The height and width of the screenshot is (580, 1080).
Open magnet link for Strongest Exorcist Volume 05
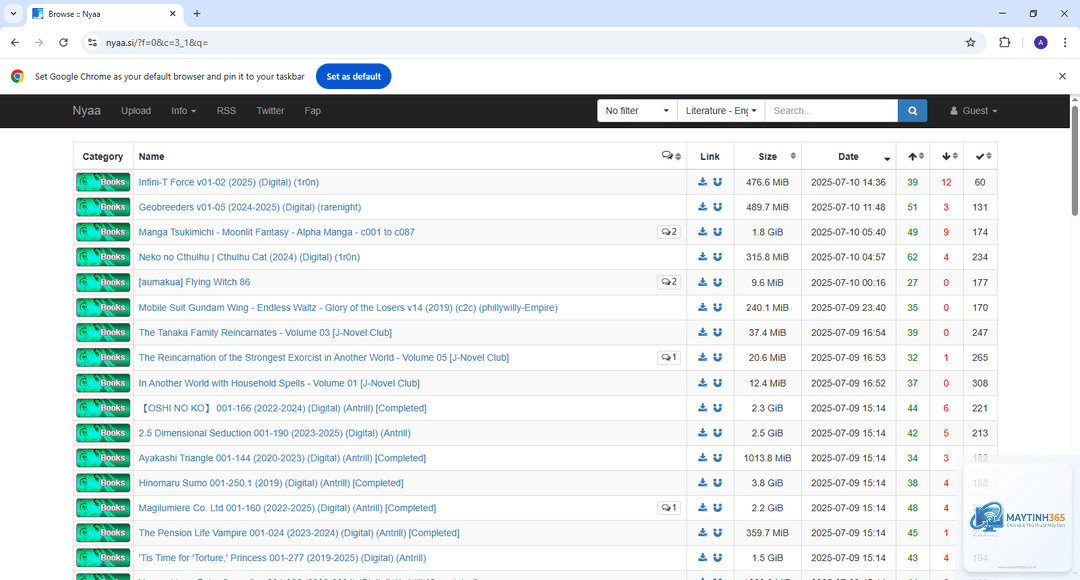pyautogui.click(x=718, y=358)
